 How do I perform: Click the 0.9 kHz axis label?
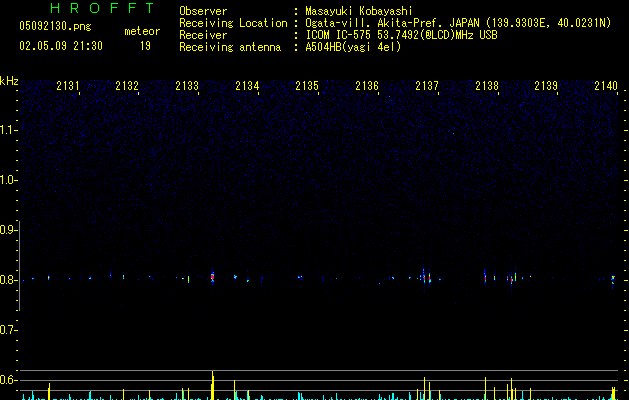tap(8, 230)
